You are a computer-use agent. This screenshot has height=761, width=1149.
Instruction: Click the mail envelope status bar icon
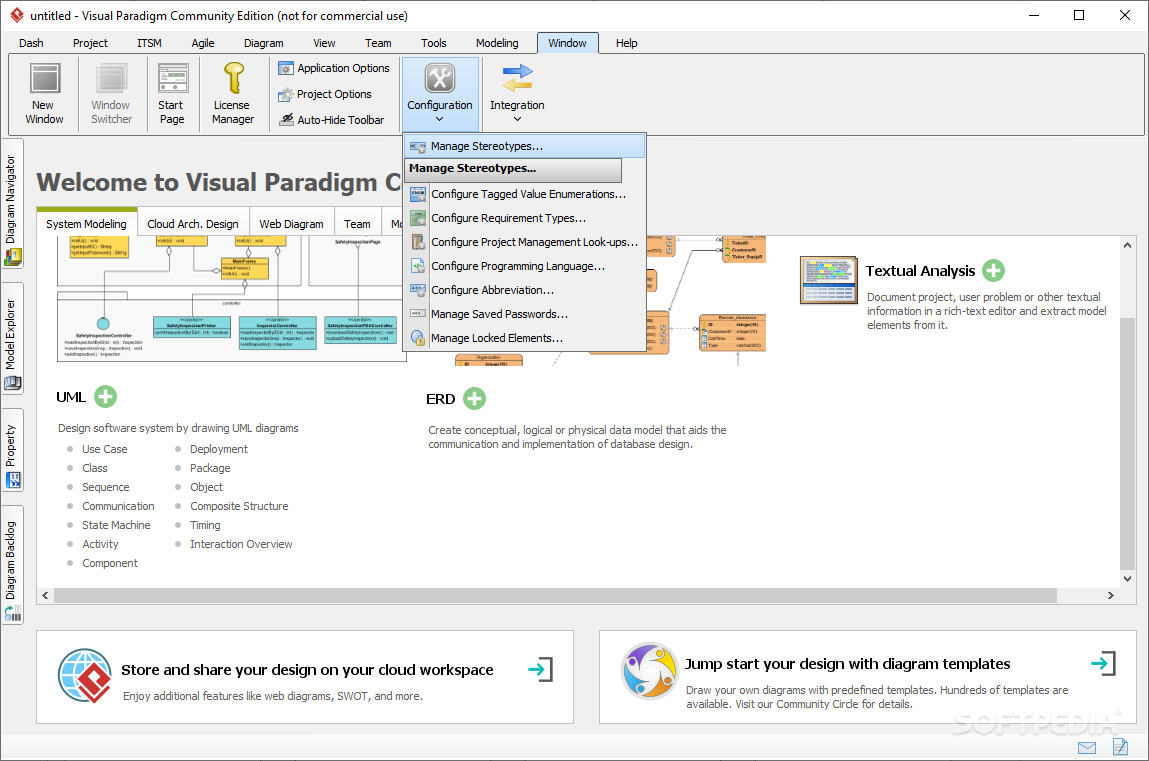pos(1087,747)
